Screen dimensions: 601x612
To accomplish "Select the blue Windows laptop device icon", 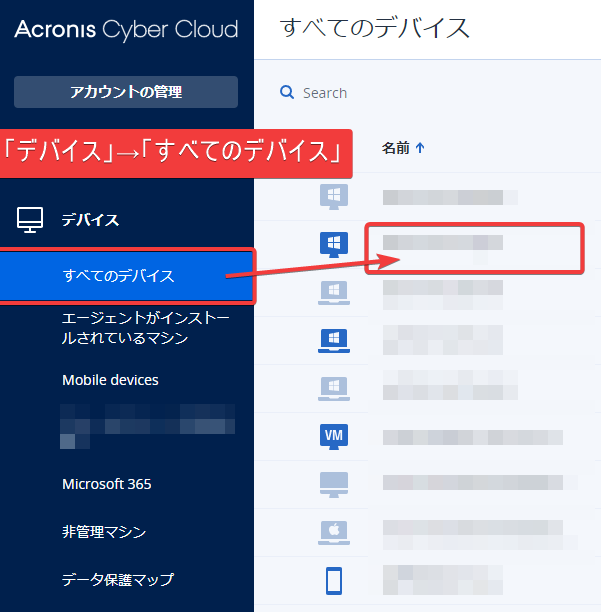I will tap(333, 339).
